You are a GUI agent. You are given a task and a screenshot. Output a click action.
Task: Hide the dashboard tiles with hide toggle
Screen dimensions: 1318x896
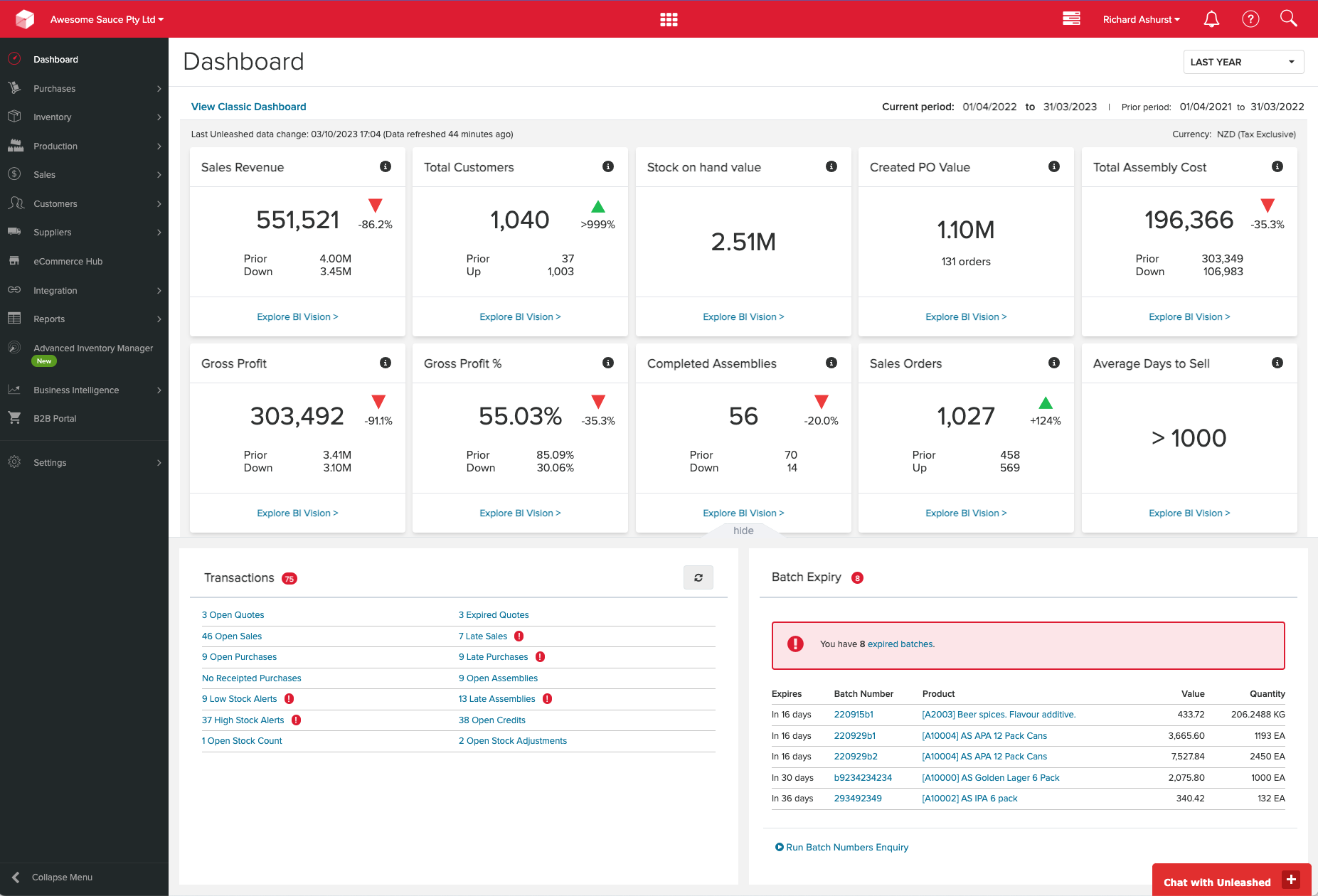(x=743, y=530)
